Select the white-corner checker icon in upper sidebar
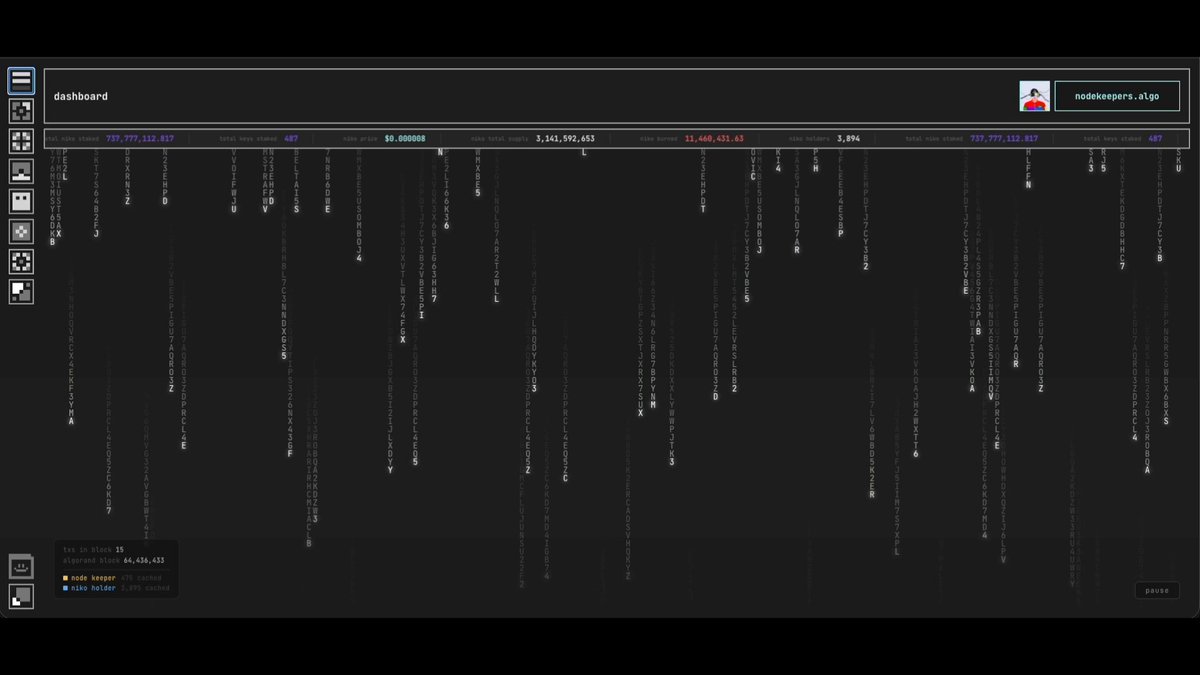Screen dimensions: 1200x675 pos(21,292)
